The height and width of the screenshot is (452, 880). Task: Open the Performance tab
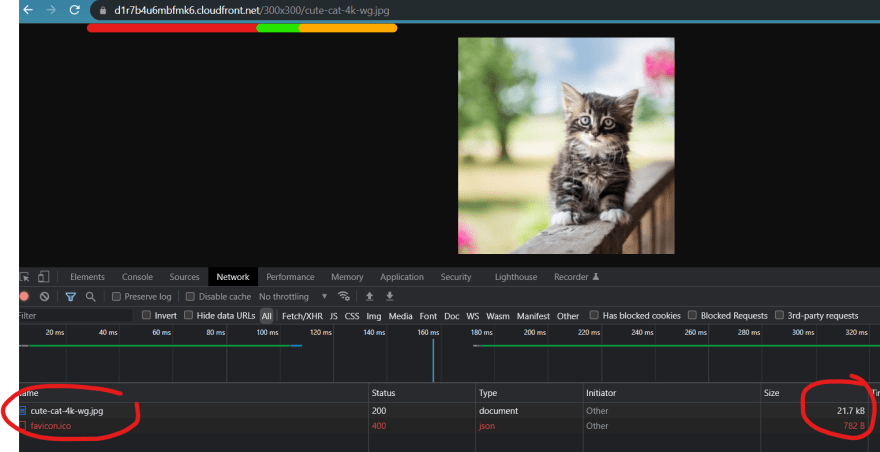point(290,277)
